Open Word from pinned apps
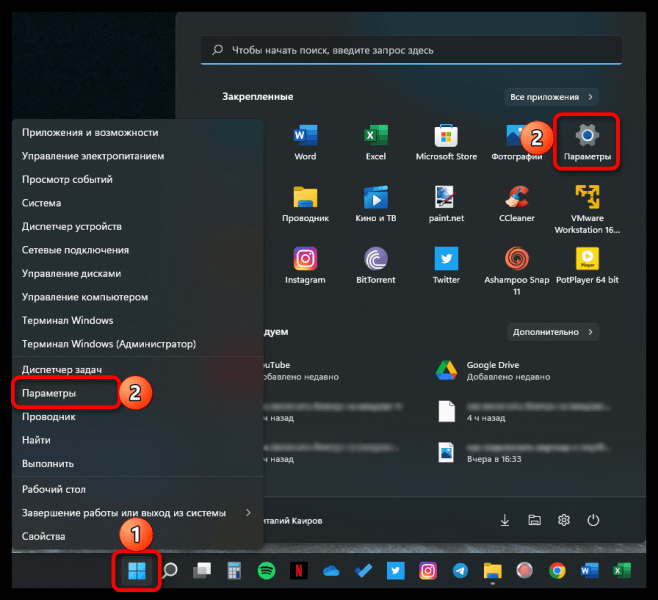Screen dimensions: 658x600 point(305,142)
